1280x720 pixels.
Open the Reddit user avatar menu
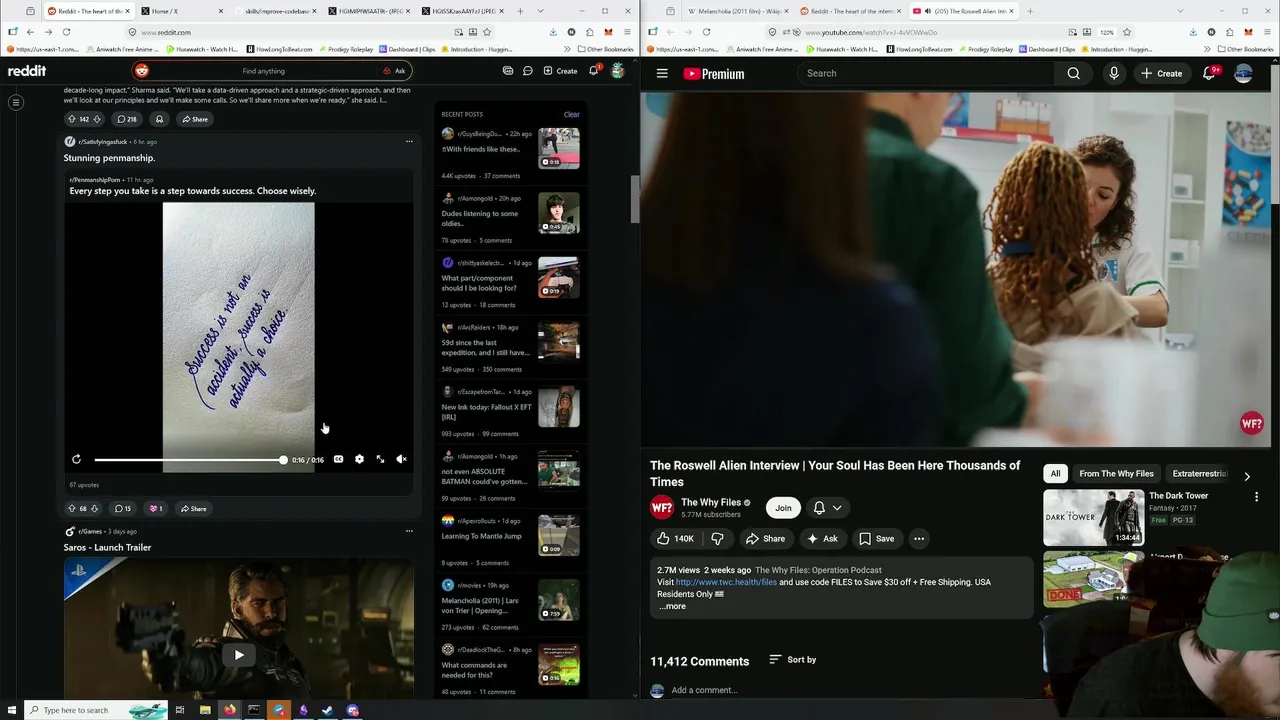(618, 71)
